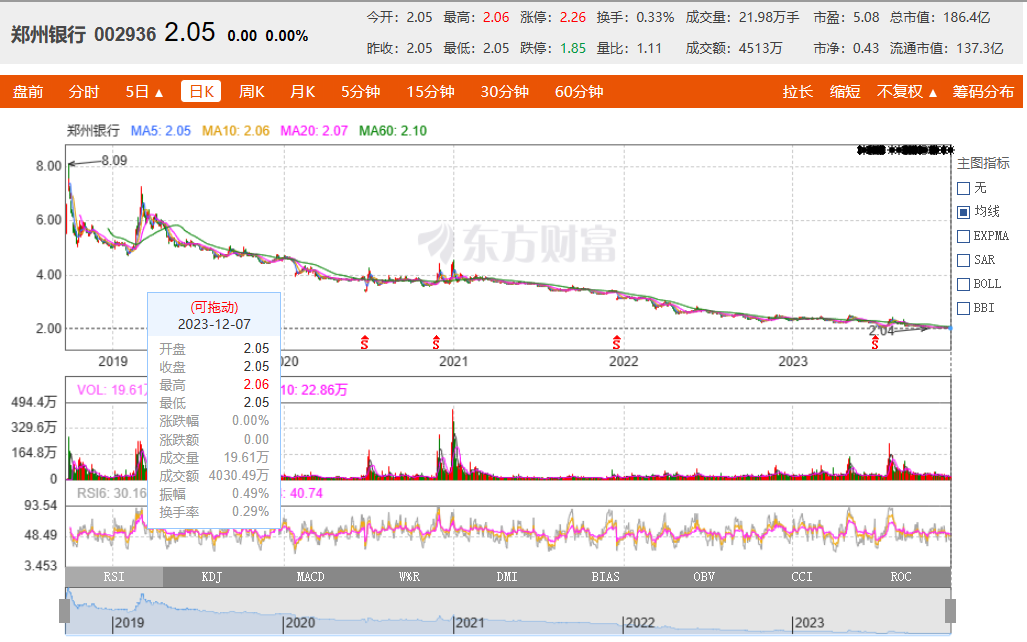Enable the EXPMA indicator checkbox
The image size is (1027, 642).
pos(963,236)
